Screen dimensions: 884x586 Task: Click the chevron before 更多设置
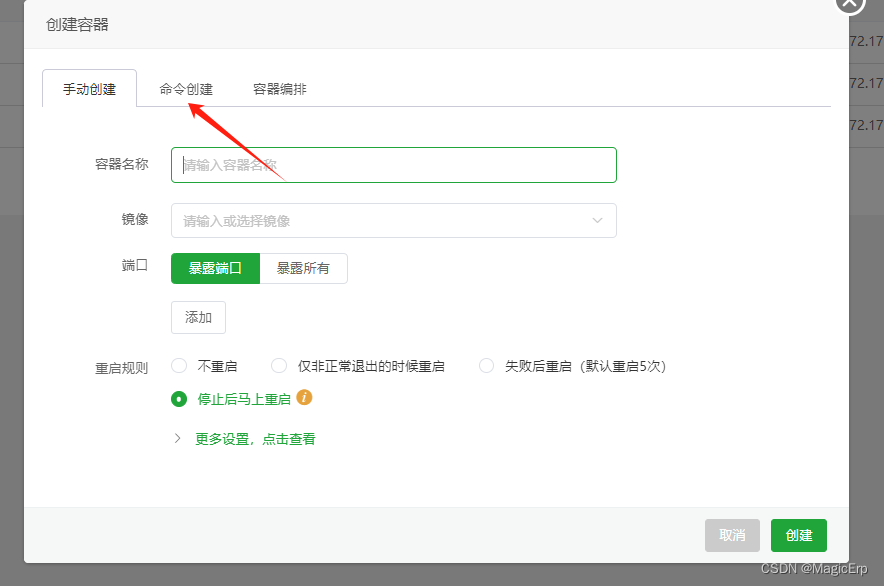[x=177, y=438]
